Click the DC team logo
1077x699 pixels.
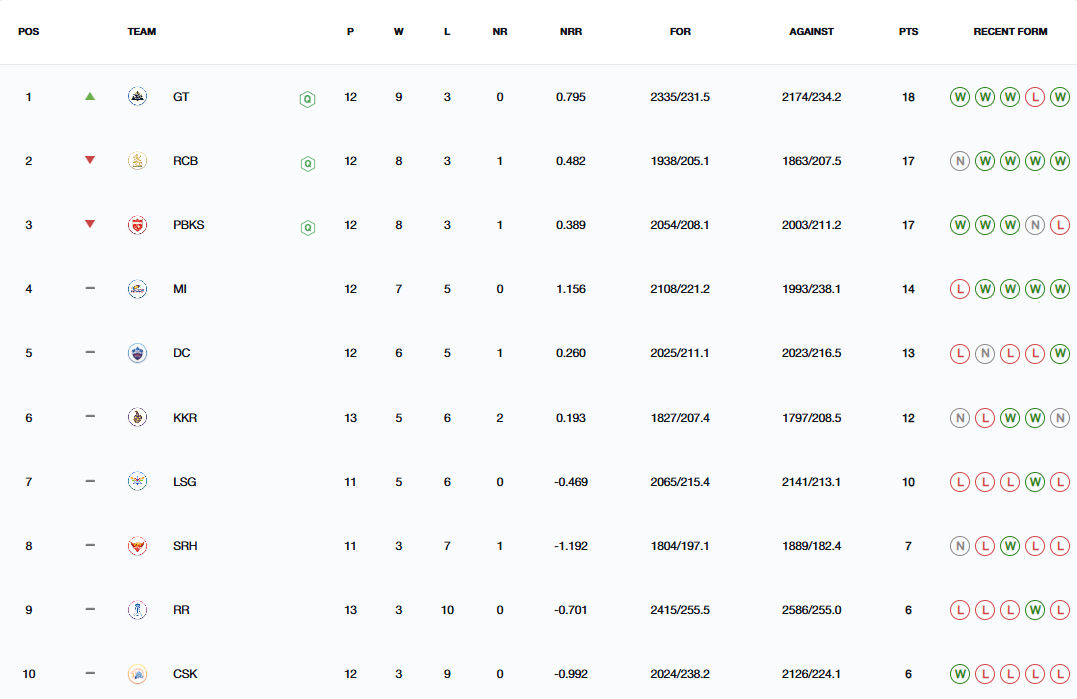pos(137,353)
